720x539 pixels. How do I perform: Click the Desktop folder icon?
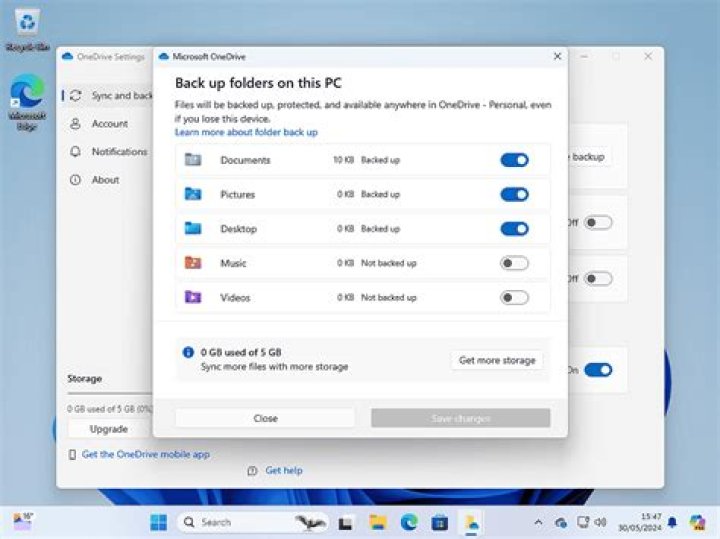(x=193, y=228)
